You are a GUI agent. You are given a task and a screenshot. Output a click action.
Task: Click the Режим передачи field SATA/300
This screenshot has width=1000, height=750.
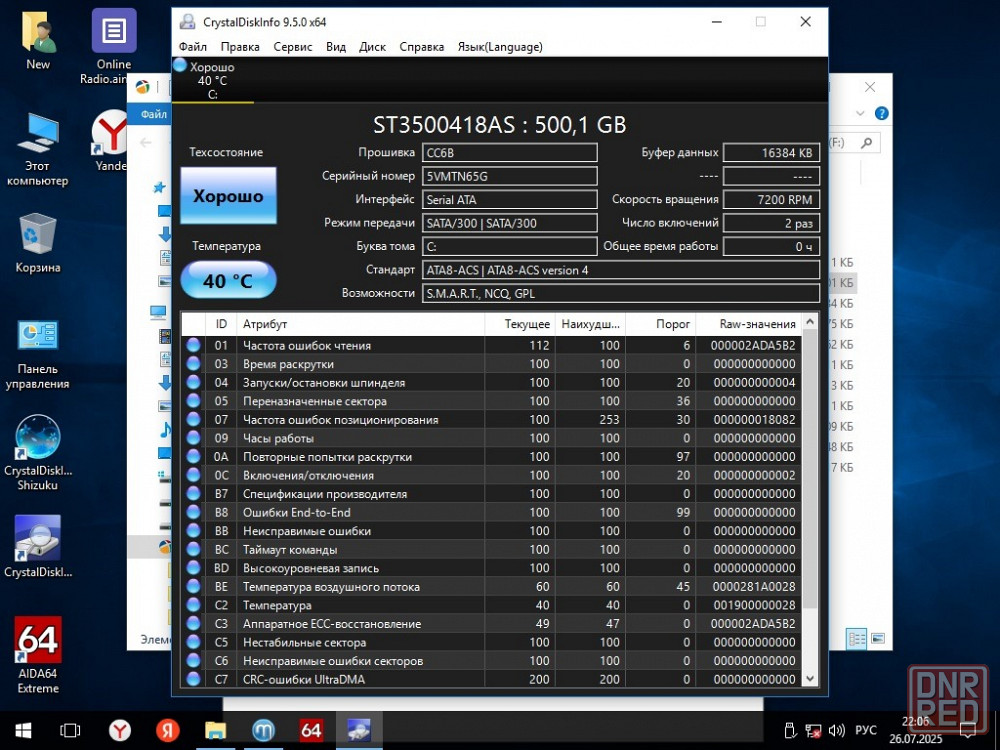click(x=510, y=223)
